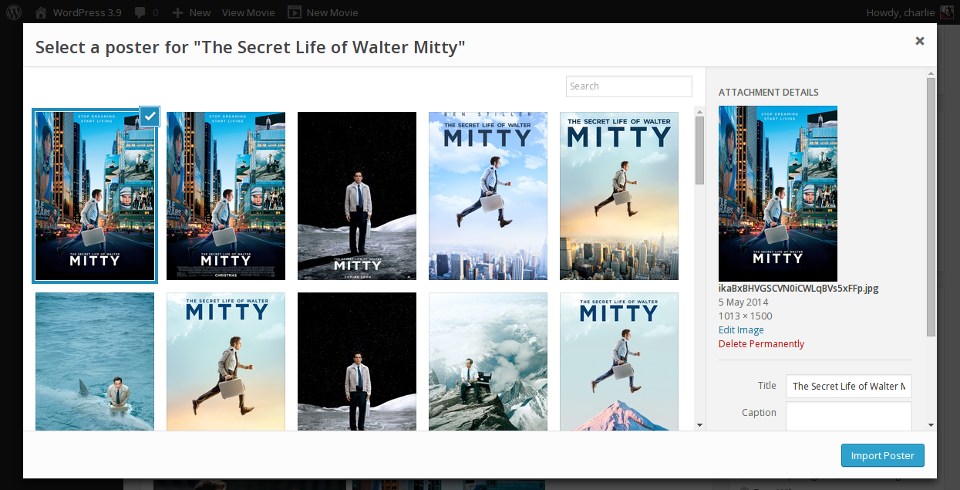Uncheck the selected Times Square poster checkmark
The width and height of the screenshot is (960, 490).
coord(148,116)
